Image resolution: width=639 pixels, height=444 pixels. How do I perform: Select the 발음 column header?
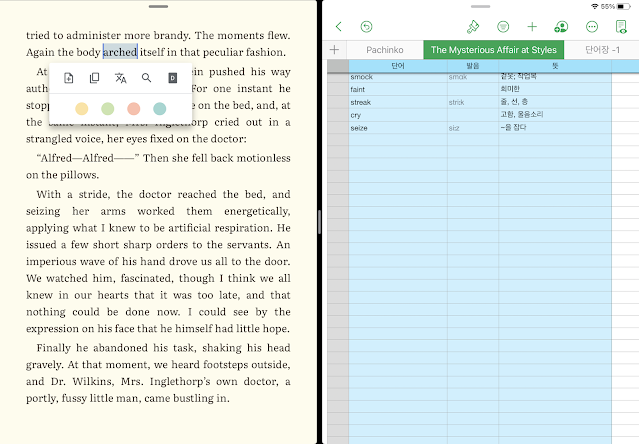click(473, 66)
